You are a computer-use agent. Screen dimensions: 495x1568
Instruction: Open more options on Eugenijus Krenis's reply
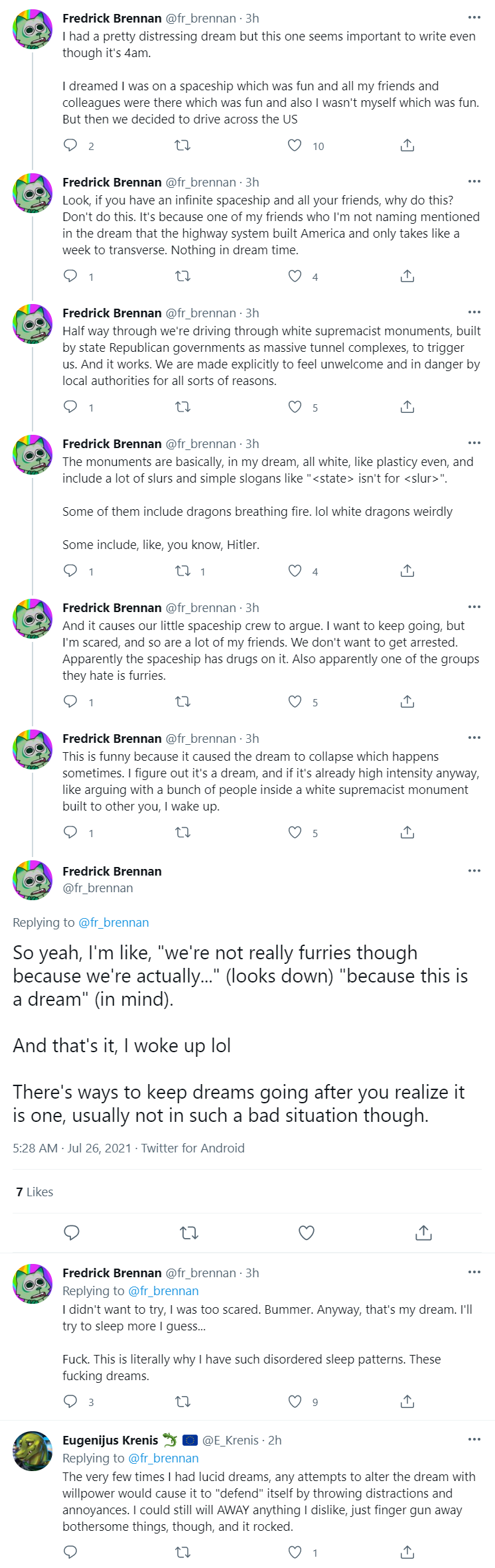pyautogui.click(x=474, y=1439)
